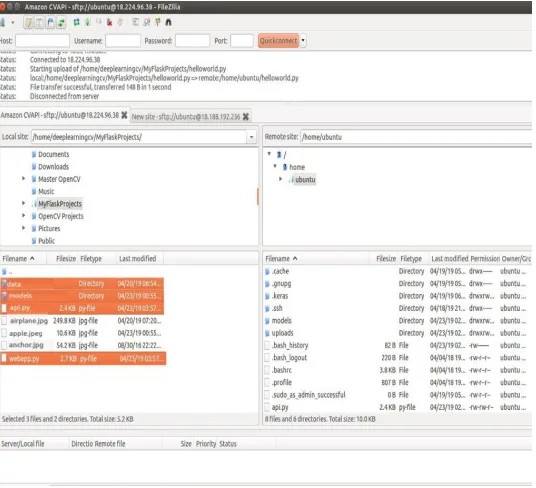Click the data directory icon in local list
536x488 pixels.
coord(4,284)
